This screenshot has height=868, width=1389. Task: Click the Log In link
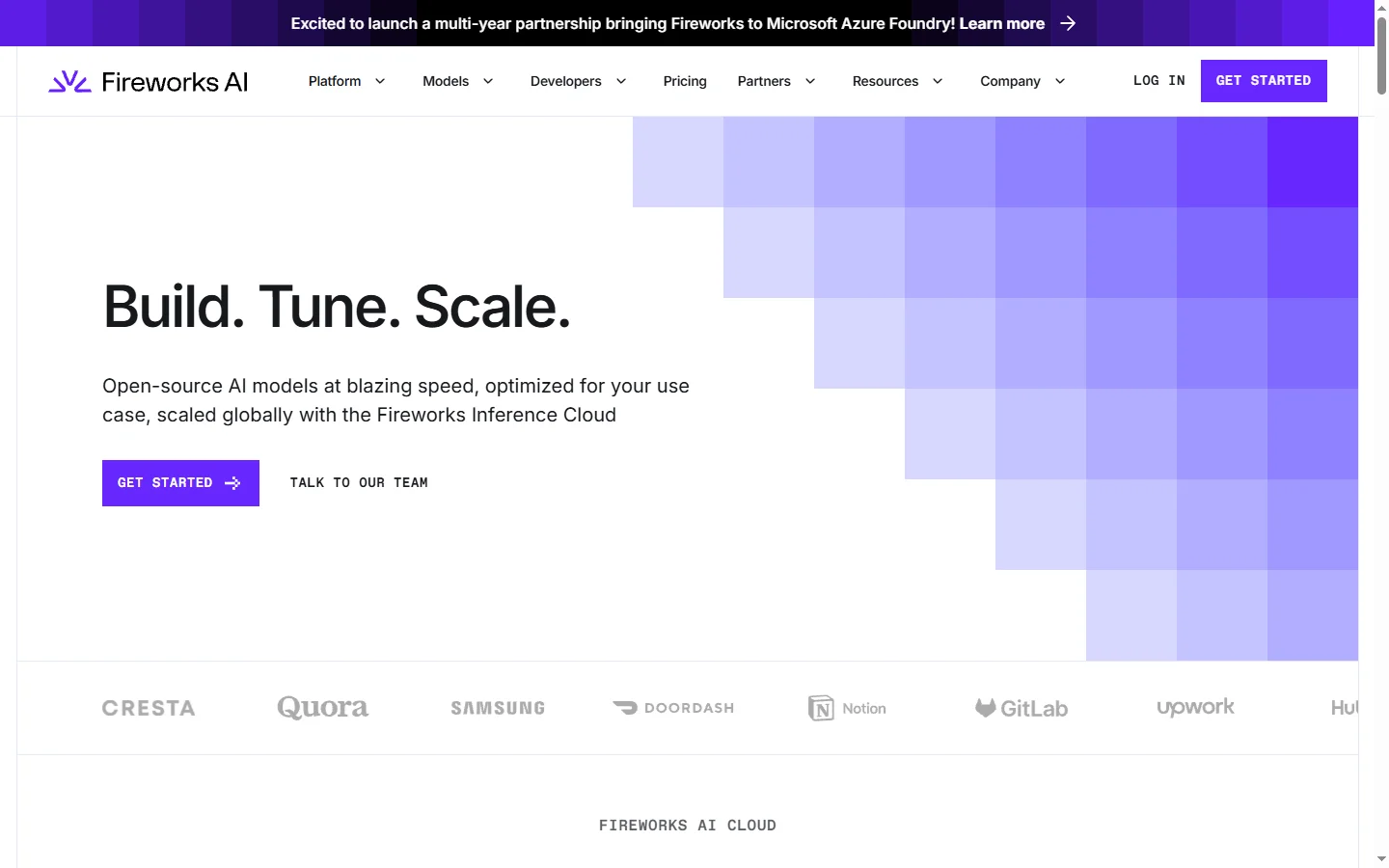click(1158, 81)
